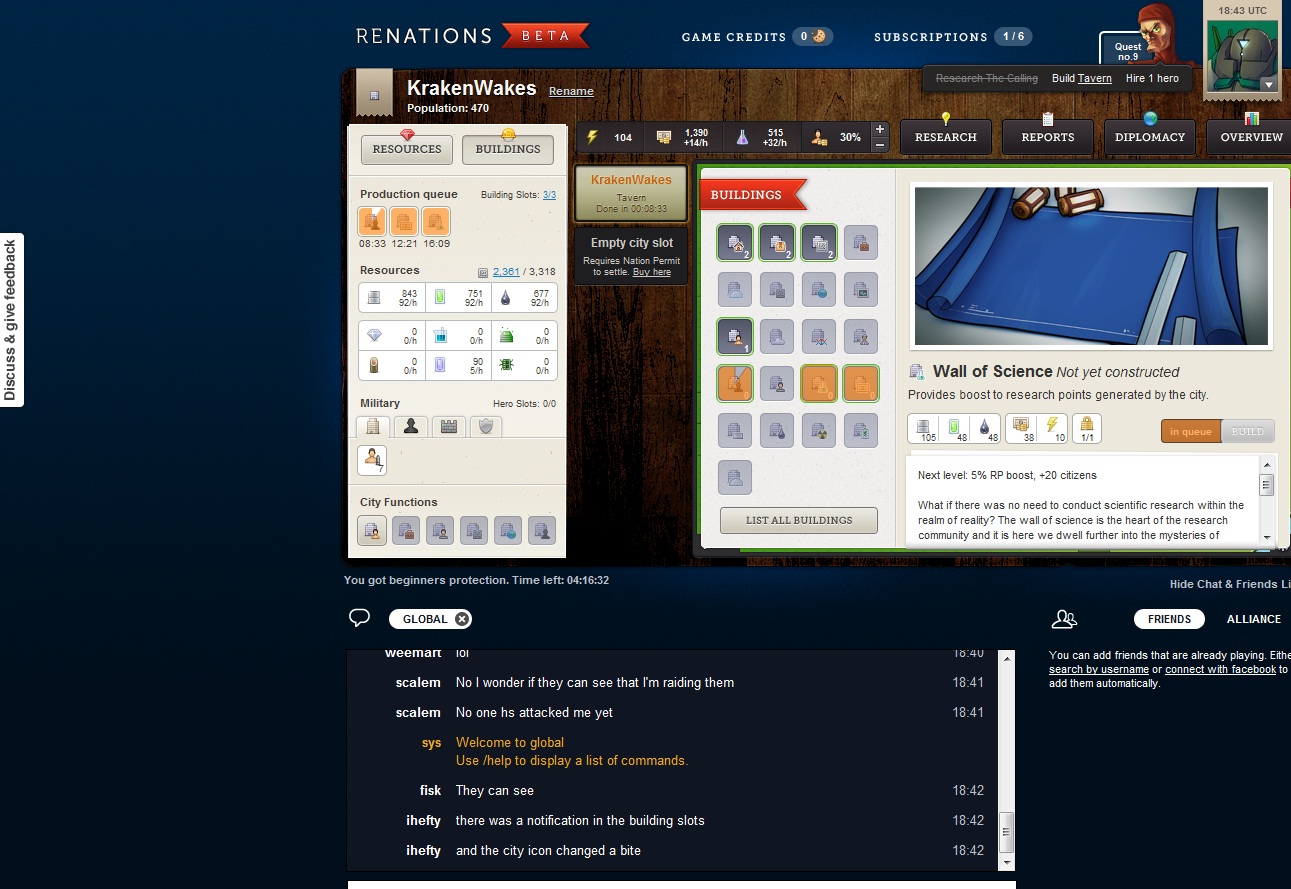This screenshot has height=889, width=1291.
Task: Open the Military buildings tab
Action: 373,426
